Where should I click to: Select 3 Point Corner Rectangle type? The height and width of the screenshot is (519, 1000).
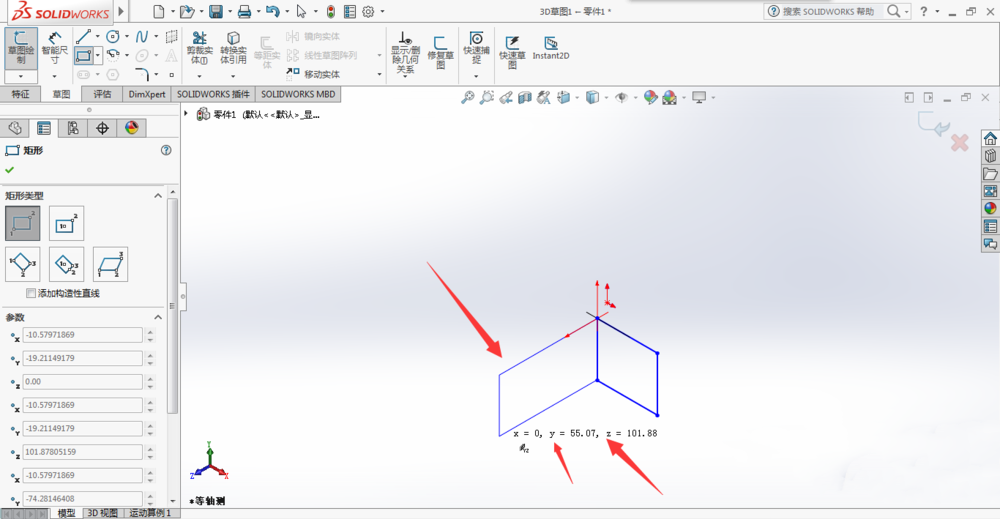click(x=22, y=264)
